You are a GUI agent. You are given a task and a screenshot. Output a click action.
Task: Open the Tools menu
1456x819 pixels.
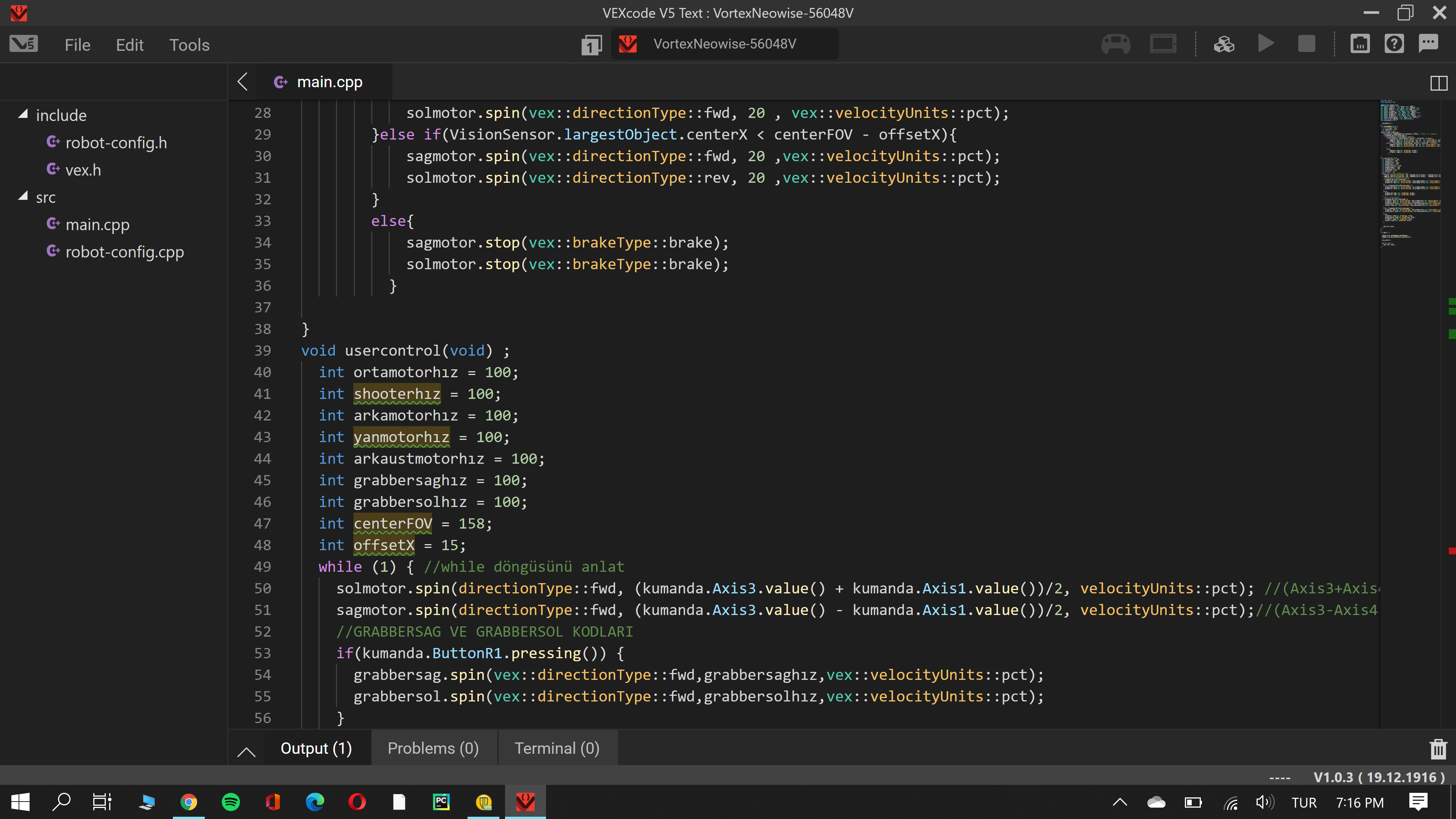[x=189, y=45]
